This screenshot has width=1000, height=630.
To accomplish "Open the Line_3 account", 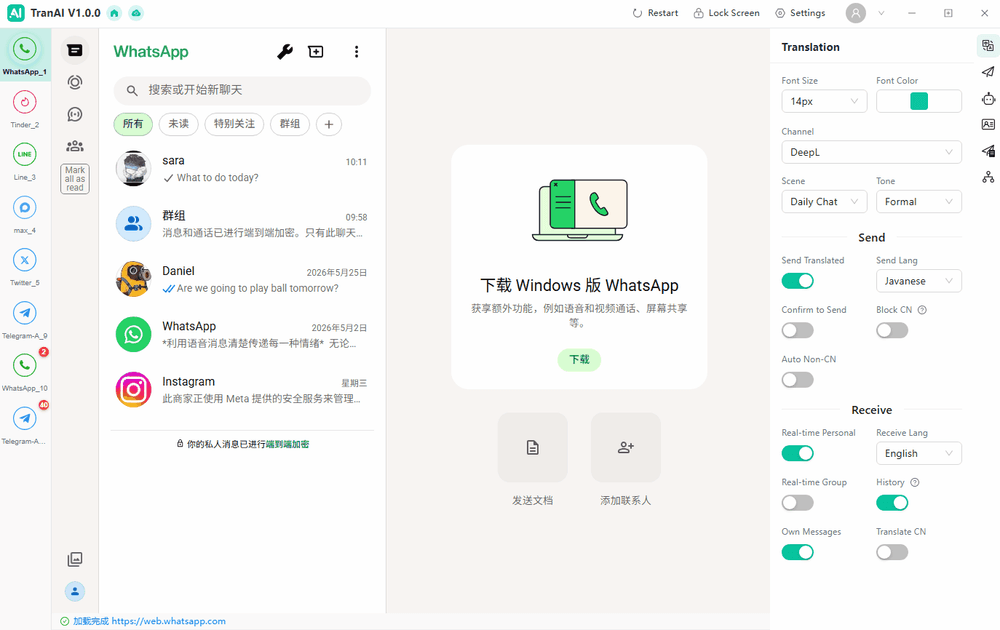I will click(25, 161).
